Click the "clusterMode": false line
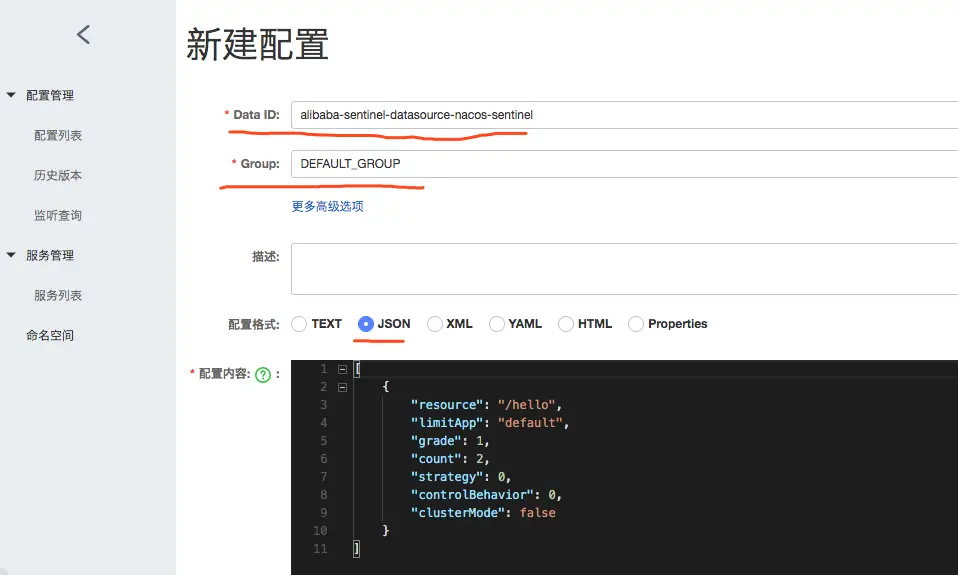958x575 pixels. coord(483,513)
